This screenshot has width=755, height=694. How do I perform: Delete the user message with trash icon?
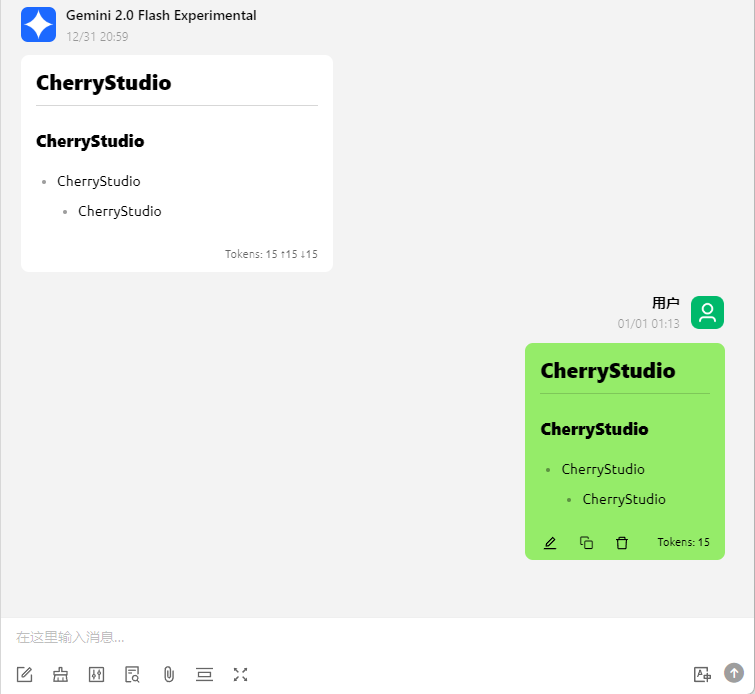click(x=622, y=543)
